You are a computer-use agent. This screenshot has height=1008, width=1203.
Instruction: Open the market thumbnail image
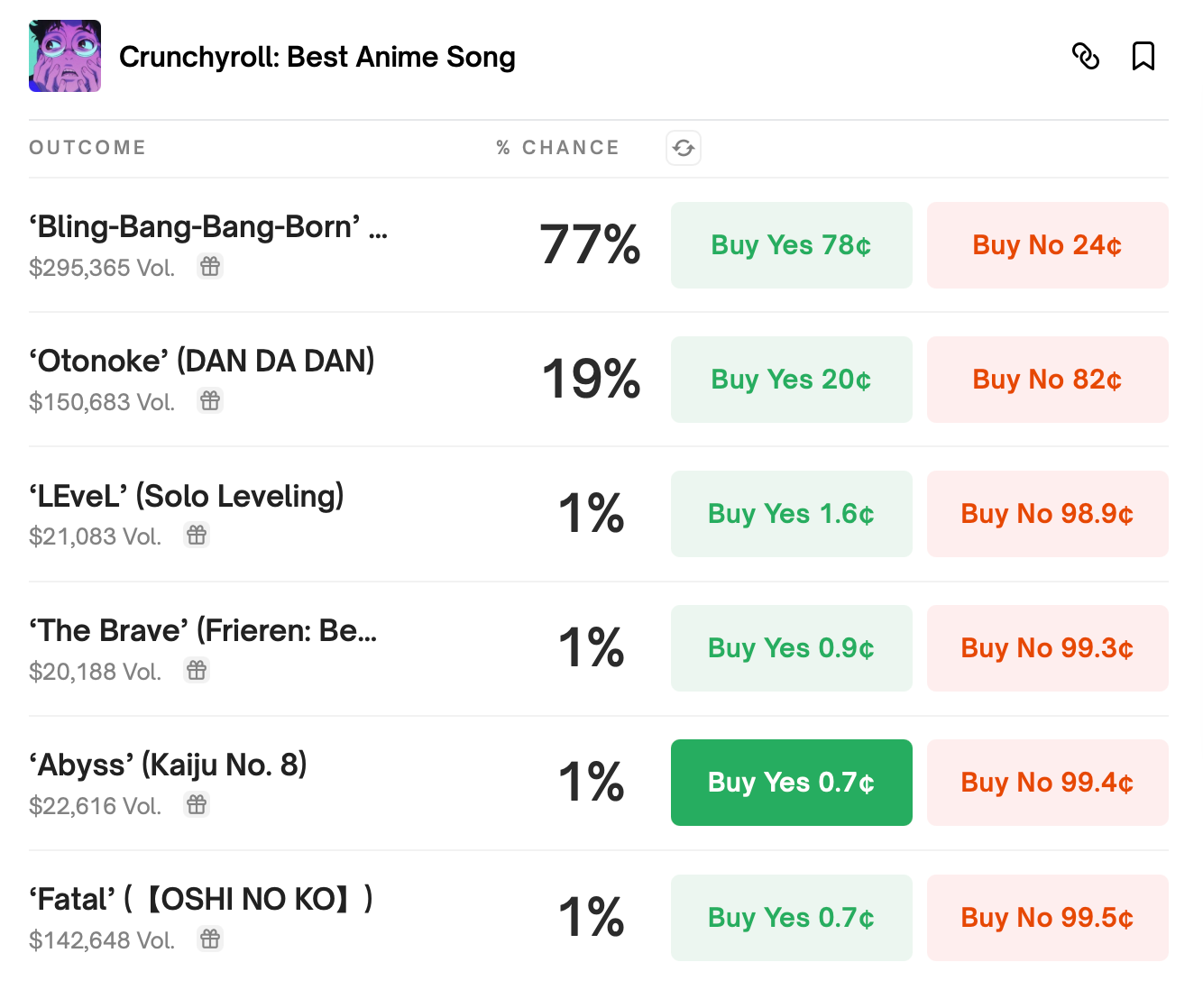point(65,56)
